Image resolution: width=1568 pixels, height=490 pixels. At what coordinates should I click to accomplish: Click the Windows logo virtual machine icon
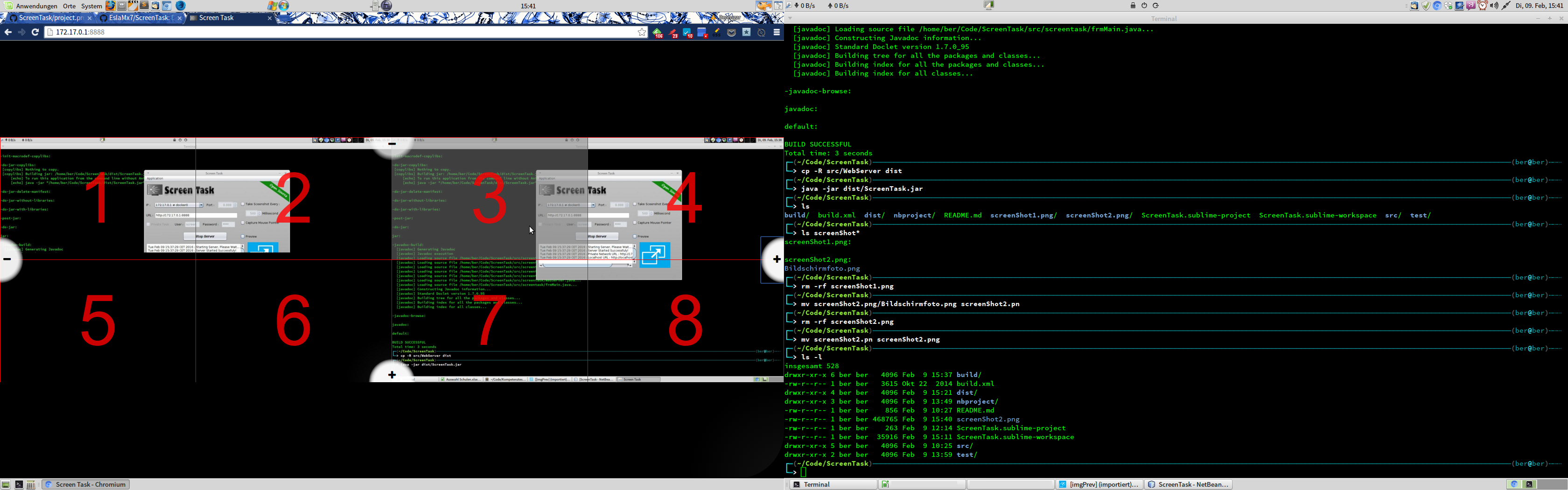[x=272, y=6]
